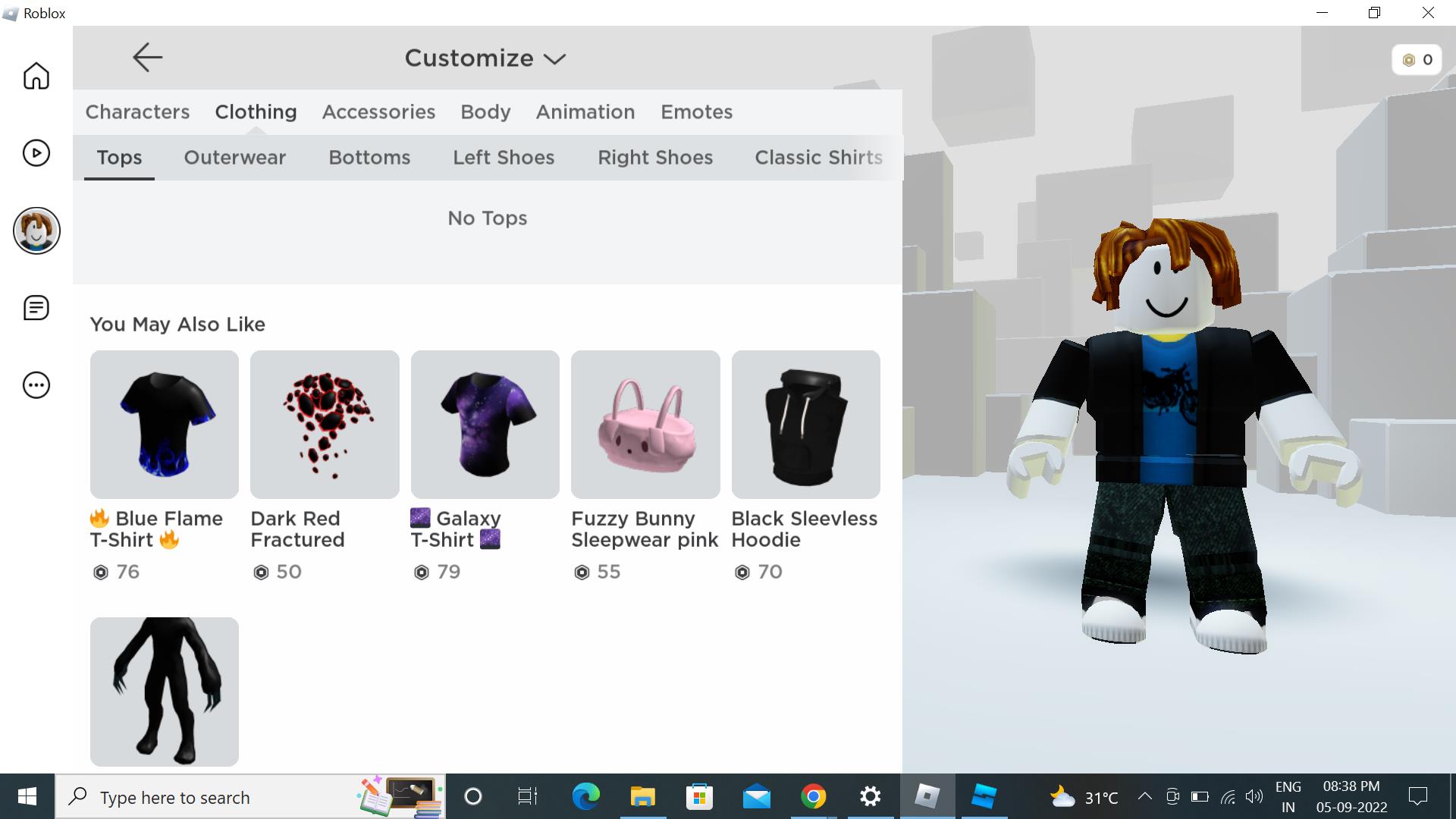
Task: Switch to the Accessories tab
Action: tap(378, 111)
